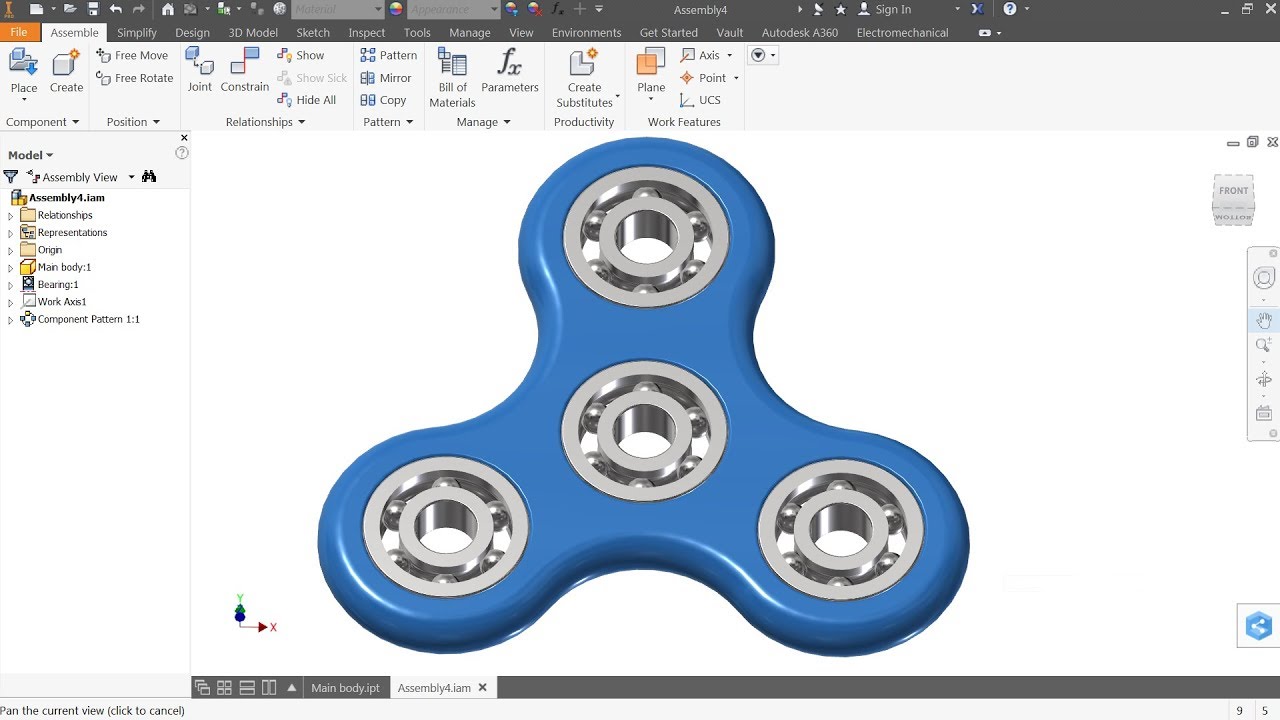Expand the Component Pattern 1:1 node
This screenshot has width=1280, height=720.
tap(11, 320)
